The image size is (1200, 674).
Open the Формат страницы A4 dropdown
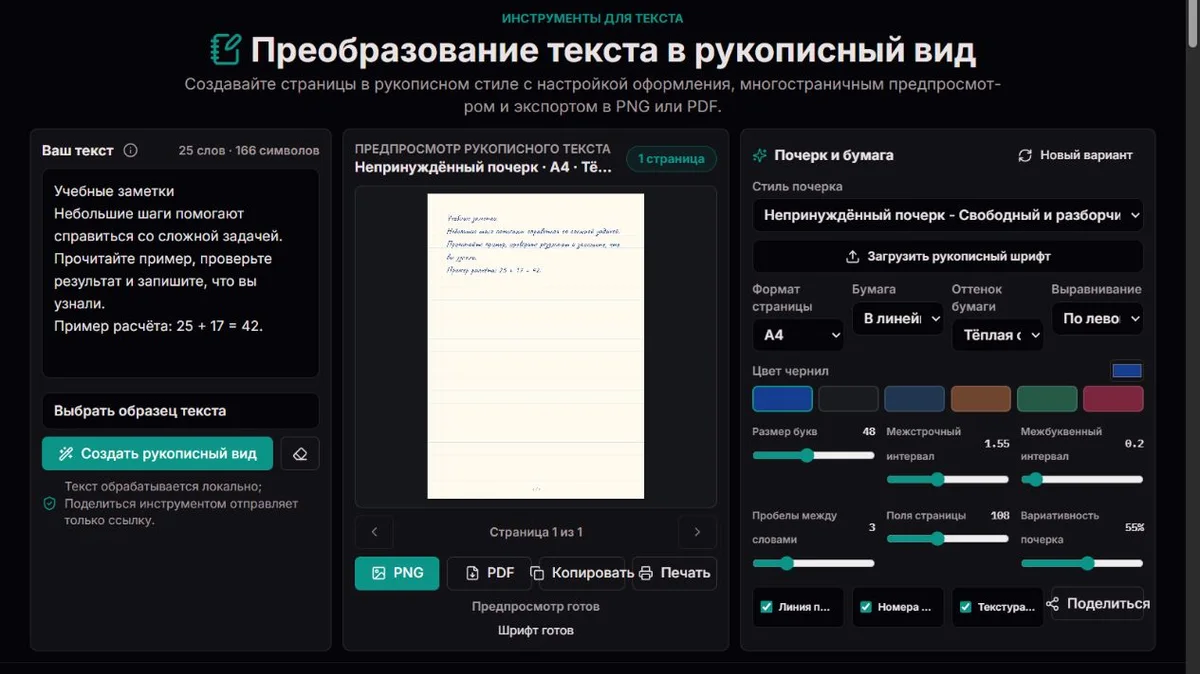797,335
